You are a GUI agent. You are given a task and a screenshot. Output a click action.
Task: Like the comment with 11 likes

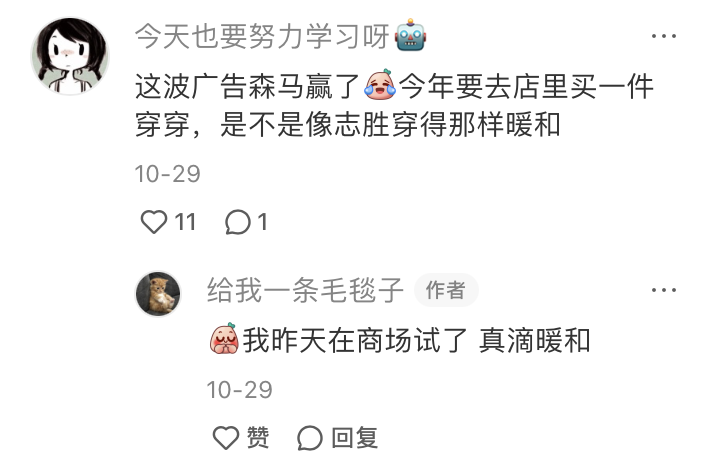[x=154, y=222]
